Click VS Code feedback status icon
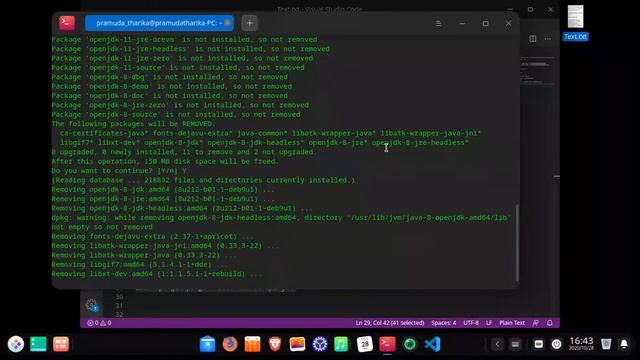The height and width of the screenshot is (360, 640). (x=536, y=323)
